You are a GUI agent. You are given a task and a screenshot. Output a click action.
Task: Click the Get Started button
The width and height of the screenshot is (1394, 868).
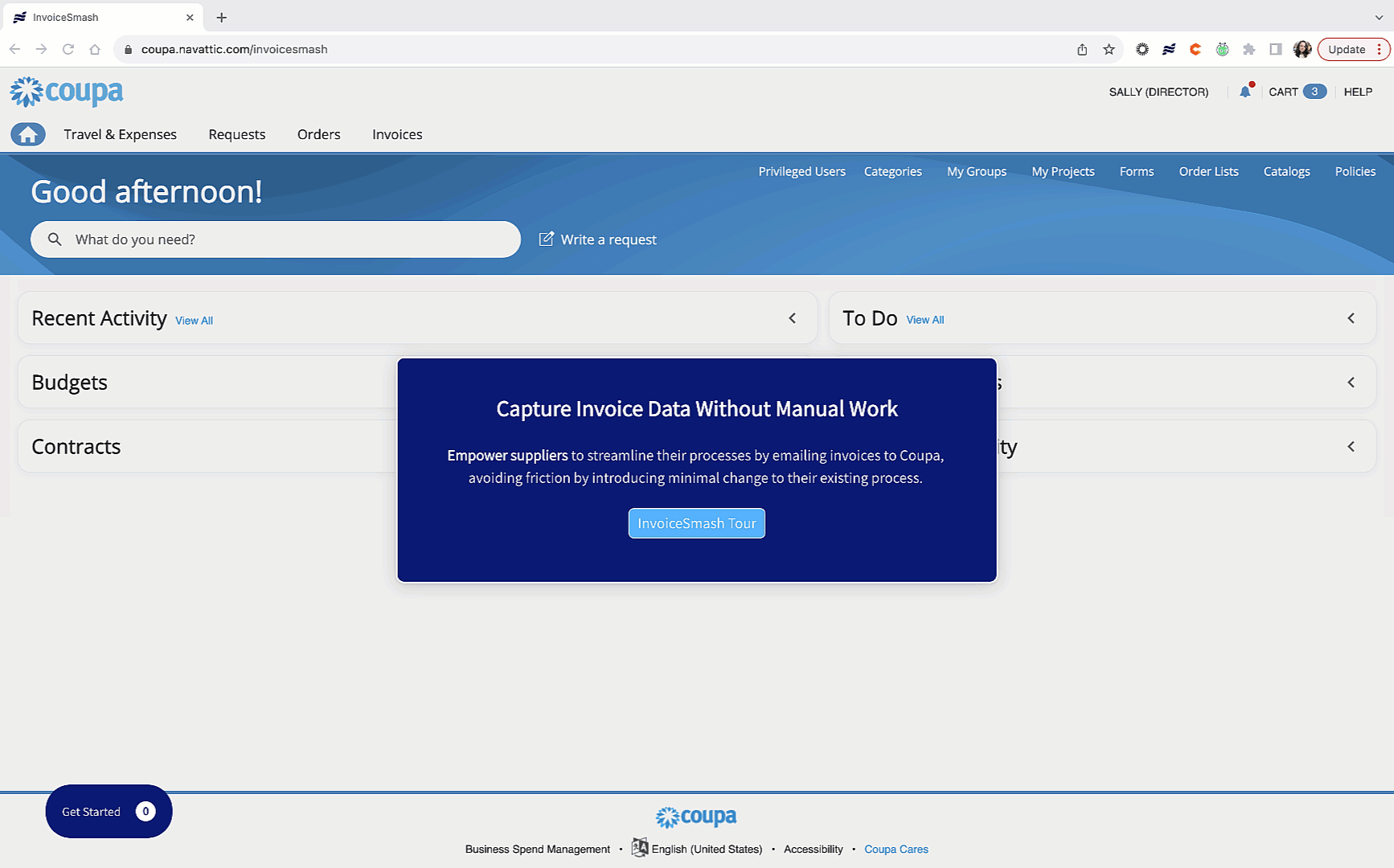[109, 811]
